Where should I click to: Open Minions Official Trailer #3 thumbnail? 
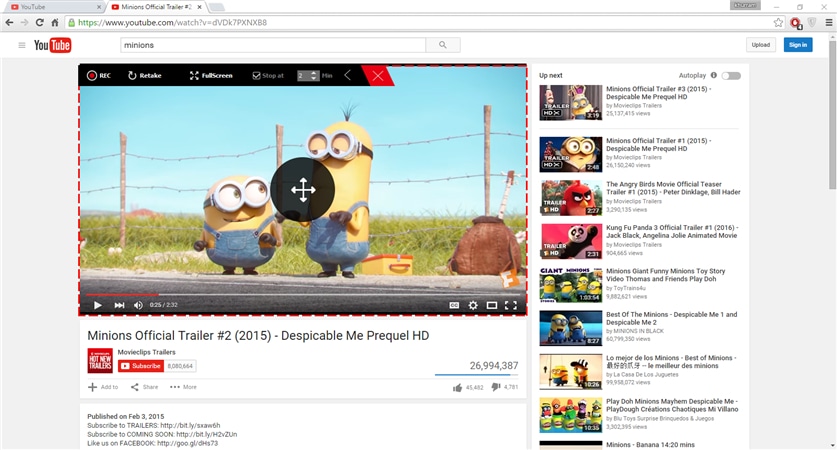tap(571, 102)
